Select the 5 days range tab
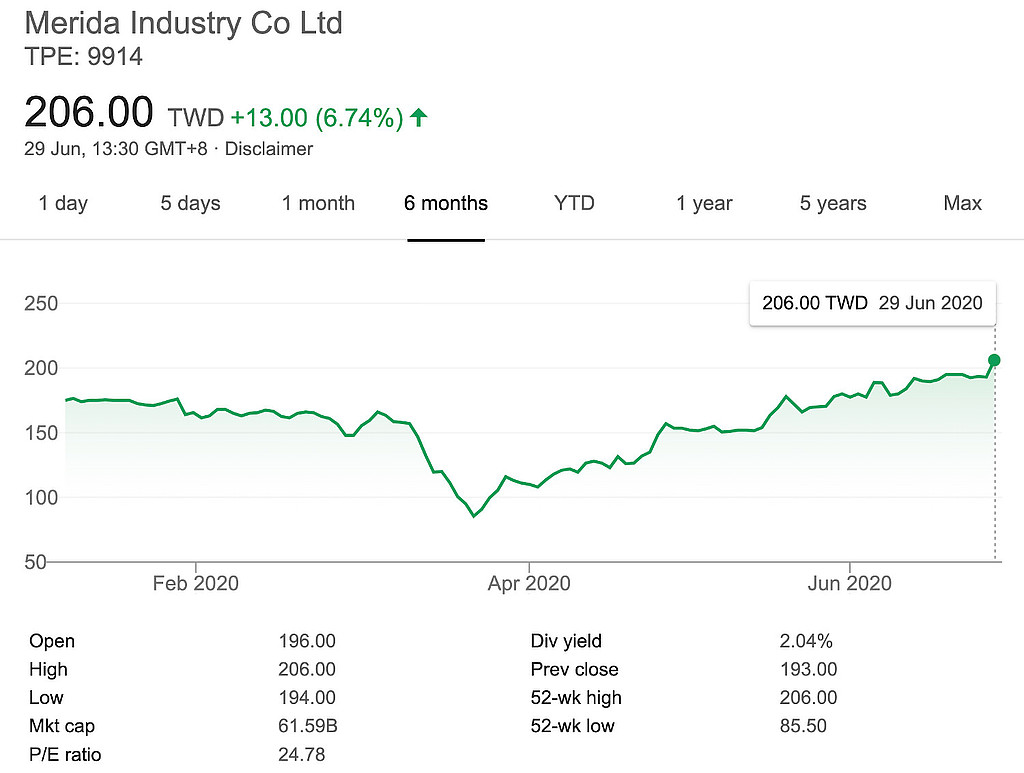 [190, 203]
